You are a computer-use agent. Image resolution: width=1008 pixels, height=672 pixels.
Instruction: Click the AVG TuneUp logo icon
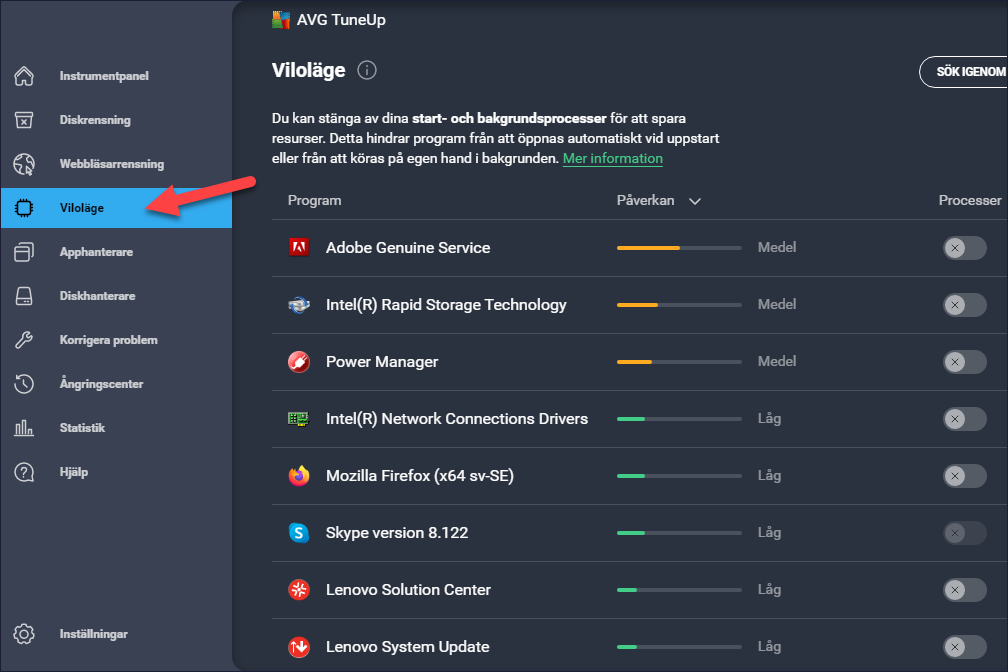pyautogui.click(x=280, y=20)
